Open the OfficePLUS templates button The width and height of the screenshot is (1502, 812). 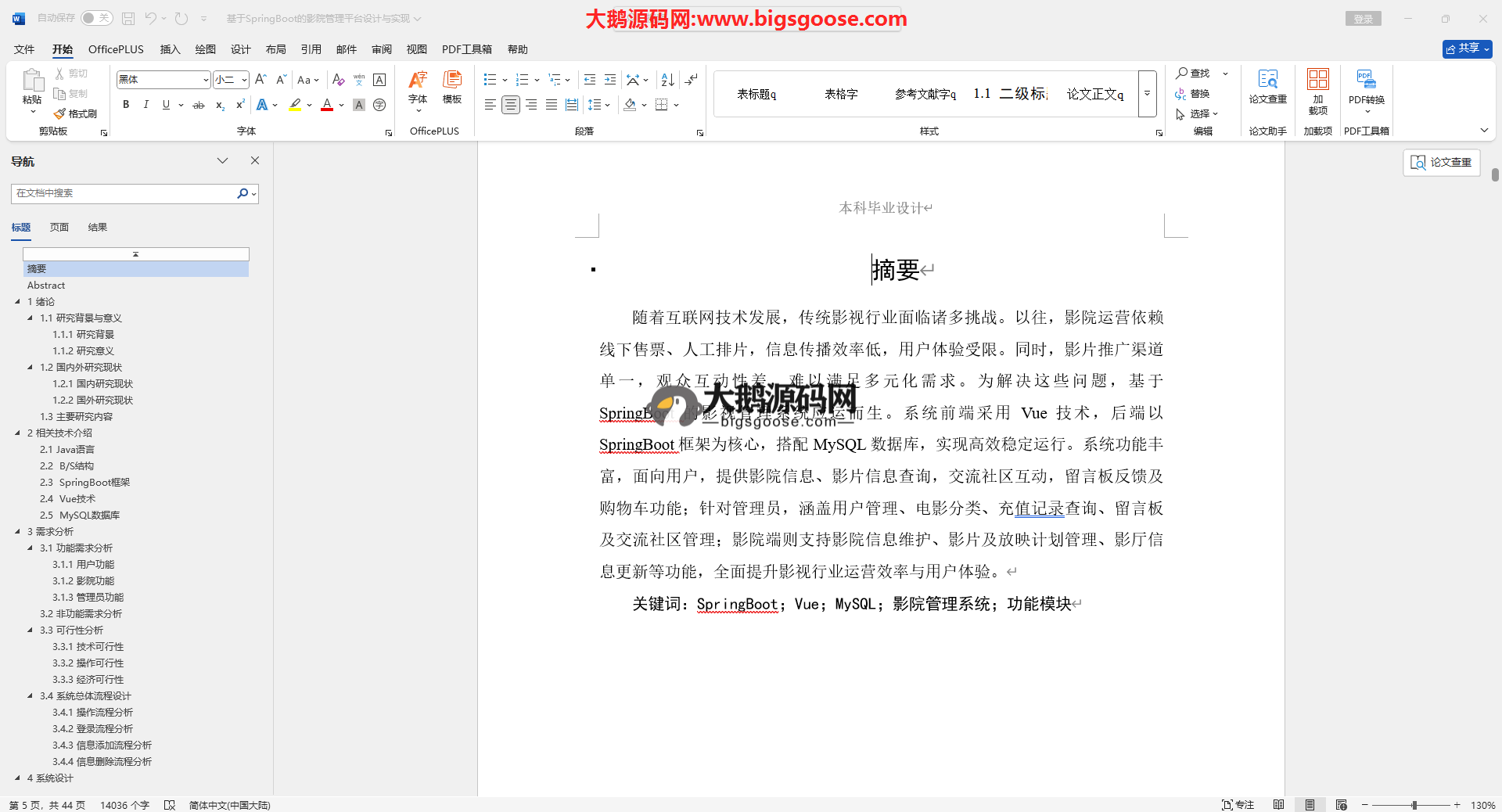[x=452, y=88]
